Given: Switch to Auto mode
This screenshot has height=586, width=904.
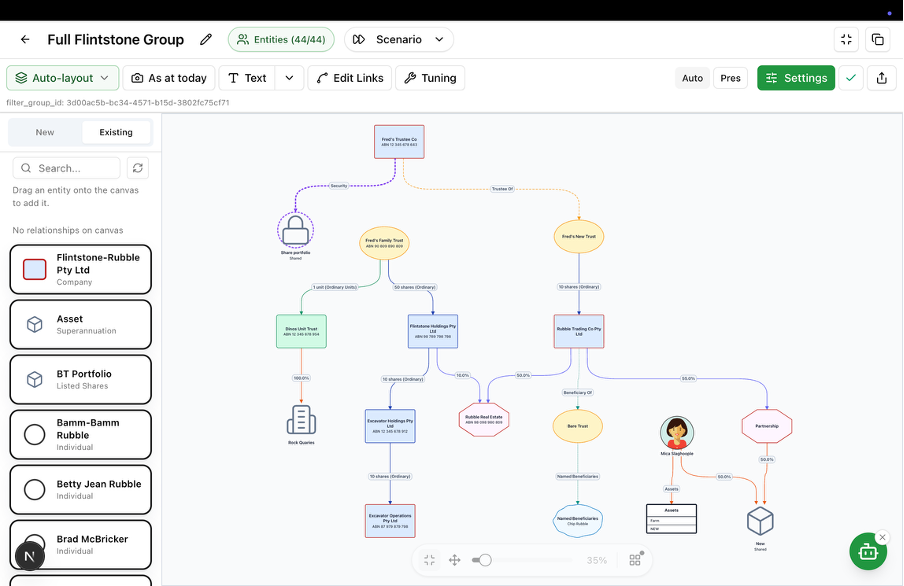Looking at the screenshot, I should tap(692, 78).
